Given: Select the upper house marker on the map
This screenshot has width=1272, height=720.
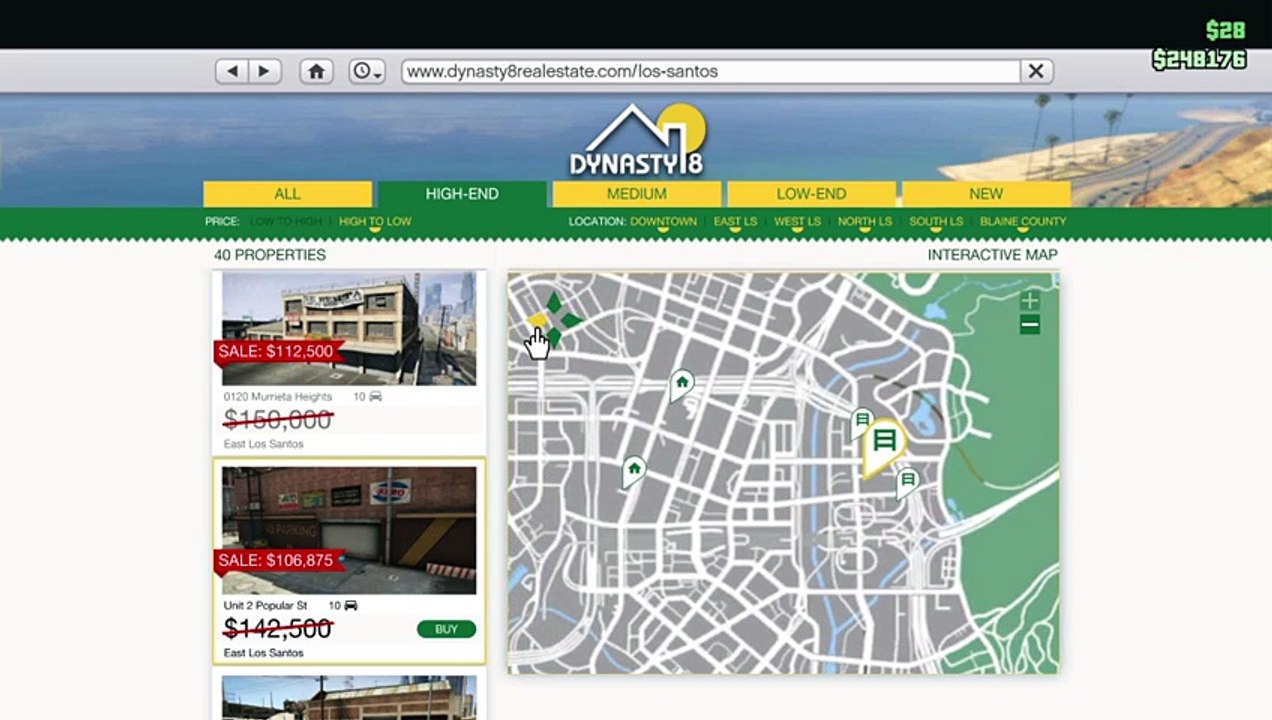Looking at the screenshot, I should point(682,383).
